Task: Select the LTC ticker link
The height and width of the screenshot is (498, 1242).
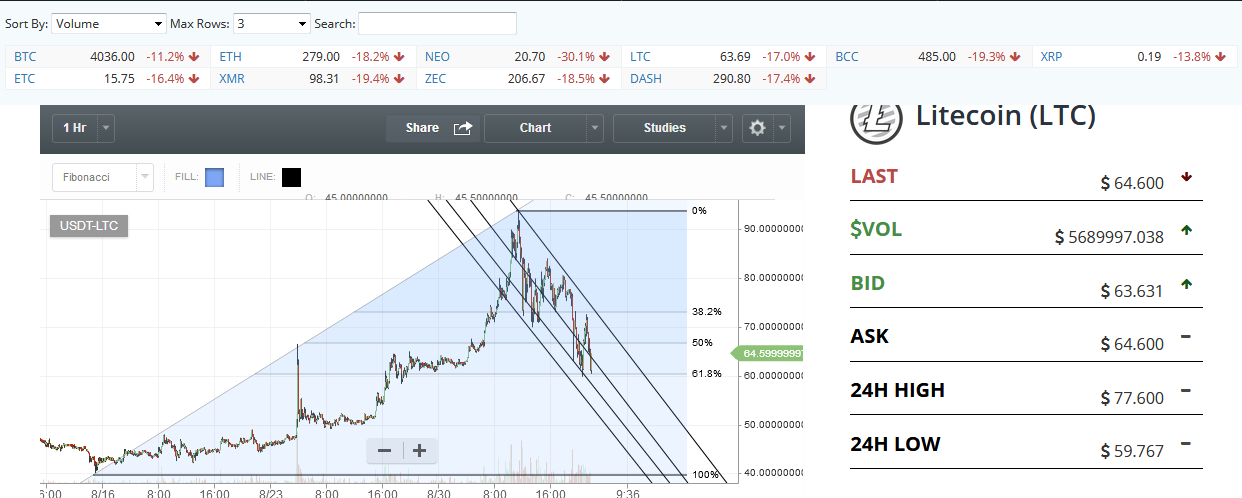Action: pos(640,57)
